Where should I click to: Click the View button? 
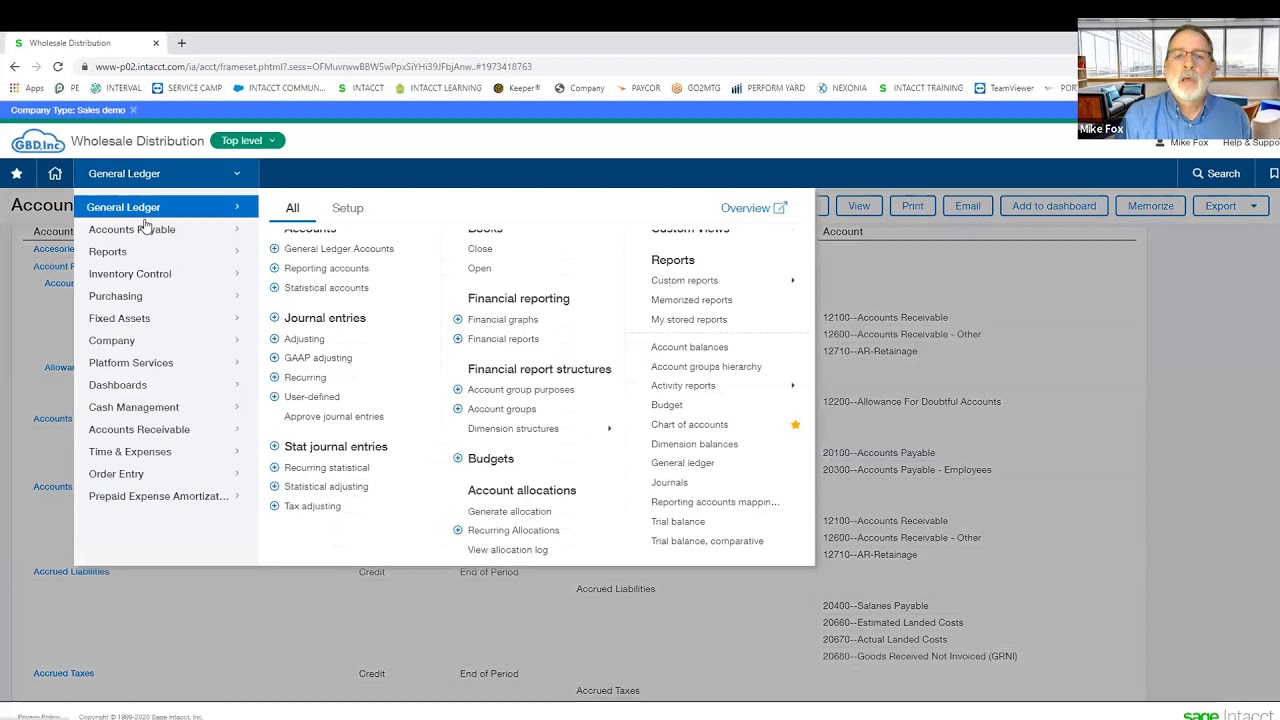(859, 206)
